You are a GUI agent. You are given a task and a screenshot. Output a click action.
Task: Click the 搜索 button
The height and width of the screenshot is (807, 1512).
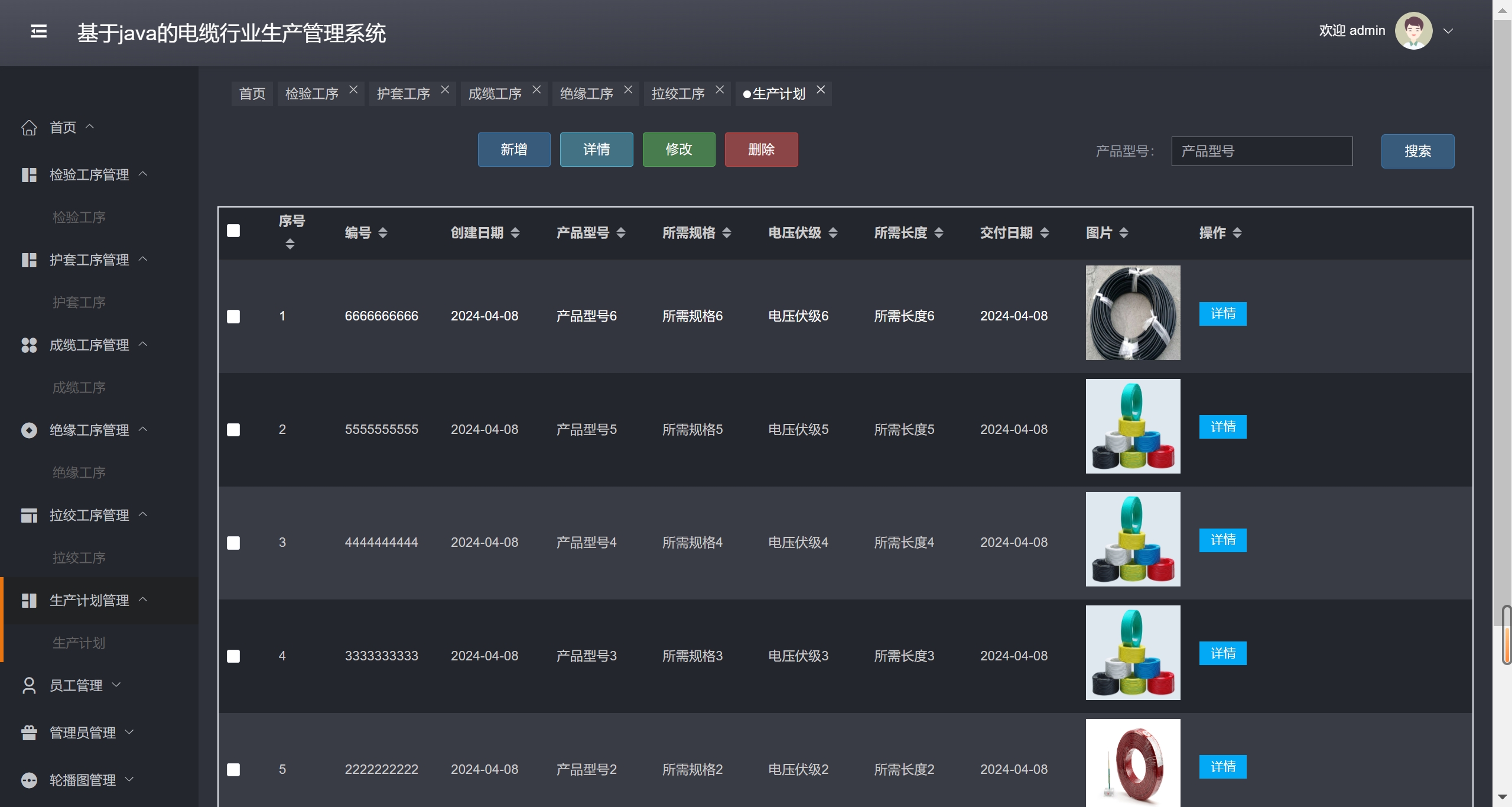click(1418, 151)
